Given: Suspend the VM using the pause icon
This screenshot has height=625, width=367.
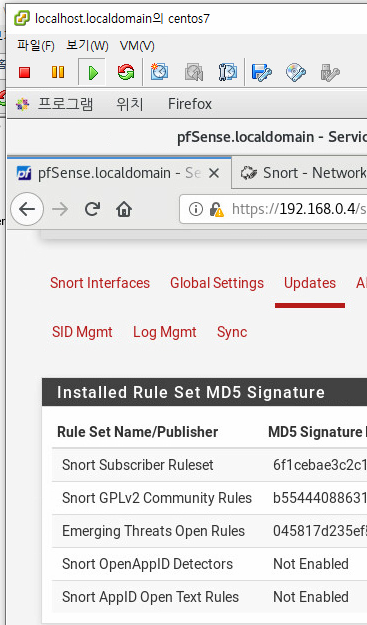Looking at the screenshot, I should (x=58, y=72).
